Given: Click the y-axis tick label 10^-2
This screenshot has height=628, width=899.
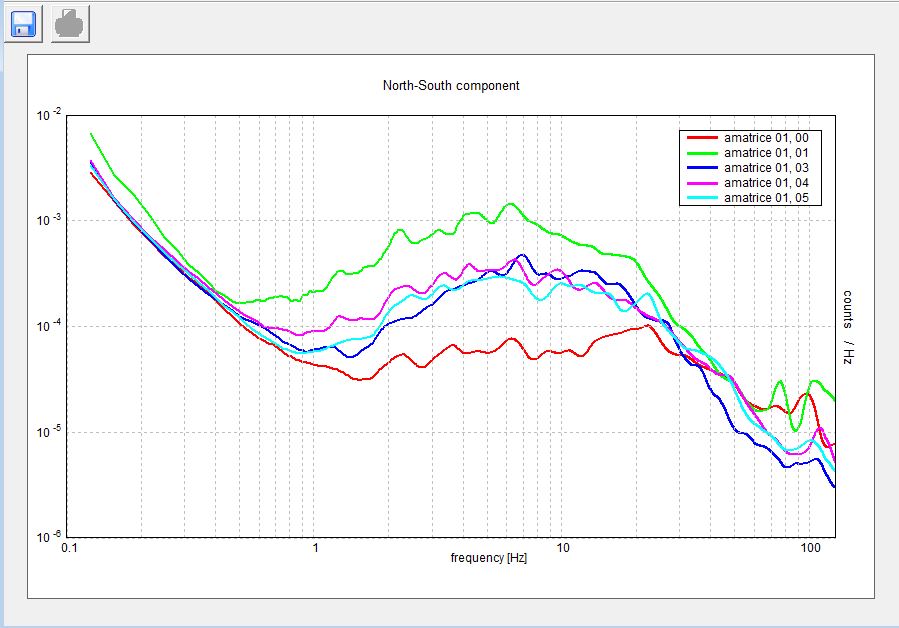Looking at the screenshot, I should 49,116.
